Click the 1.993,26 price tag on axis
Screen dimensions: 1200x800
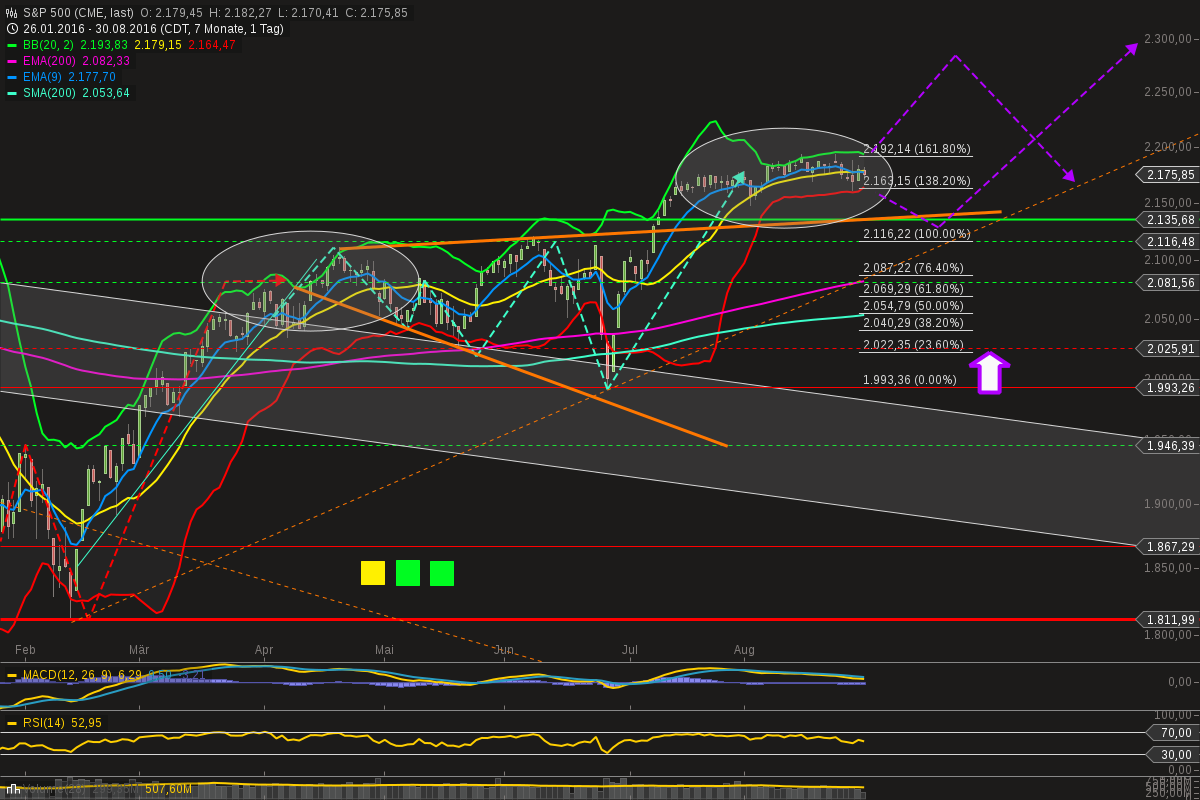coord(1169,388)
